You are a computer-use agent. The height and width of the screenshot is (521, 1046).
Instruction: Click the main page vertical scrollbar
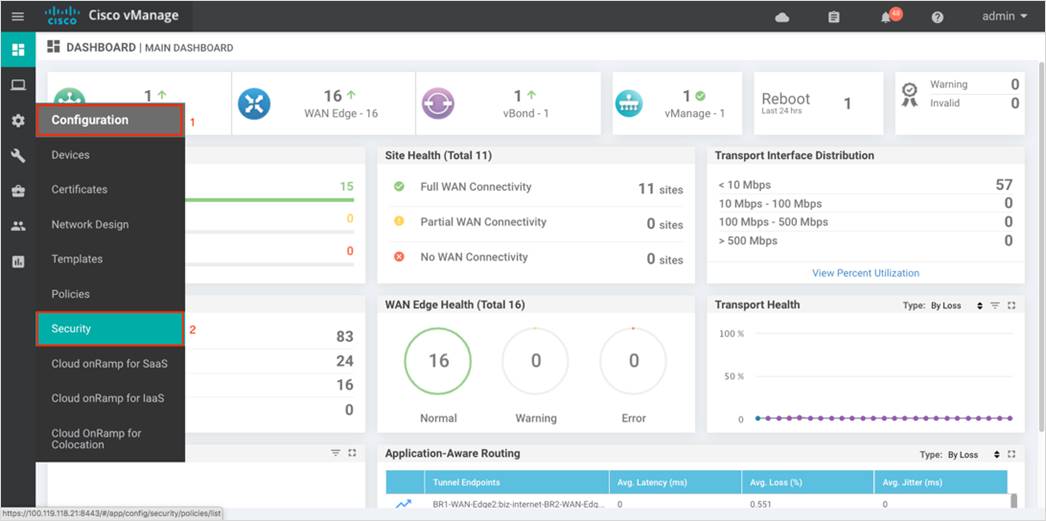[1041, 247]
